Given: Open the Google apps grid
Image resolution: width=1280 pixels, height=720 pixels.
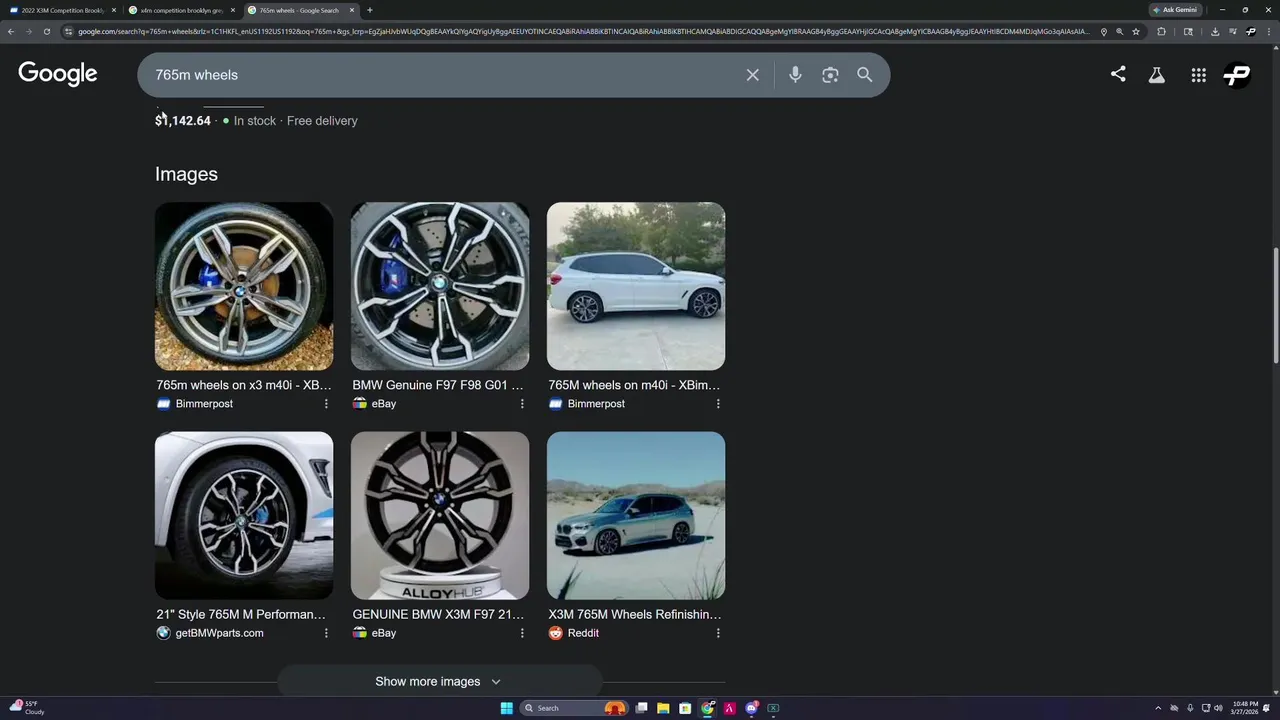Looking at the screenshot, I should pos(1198,75).
